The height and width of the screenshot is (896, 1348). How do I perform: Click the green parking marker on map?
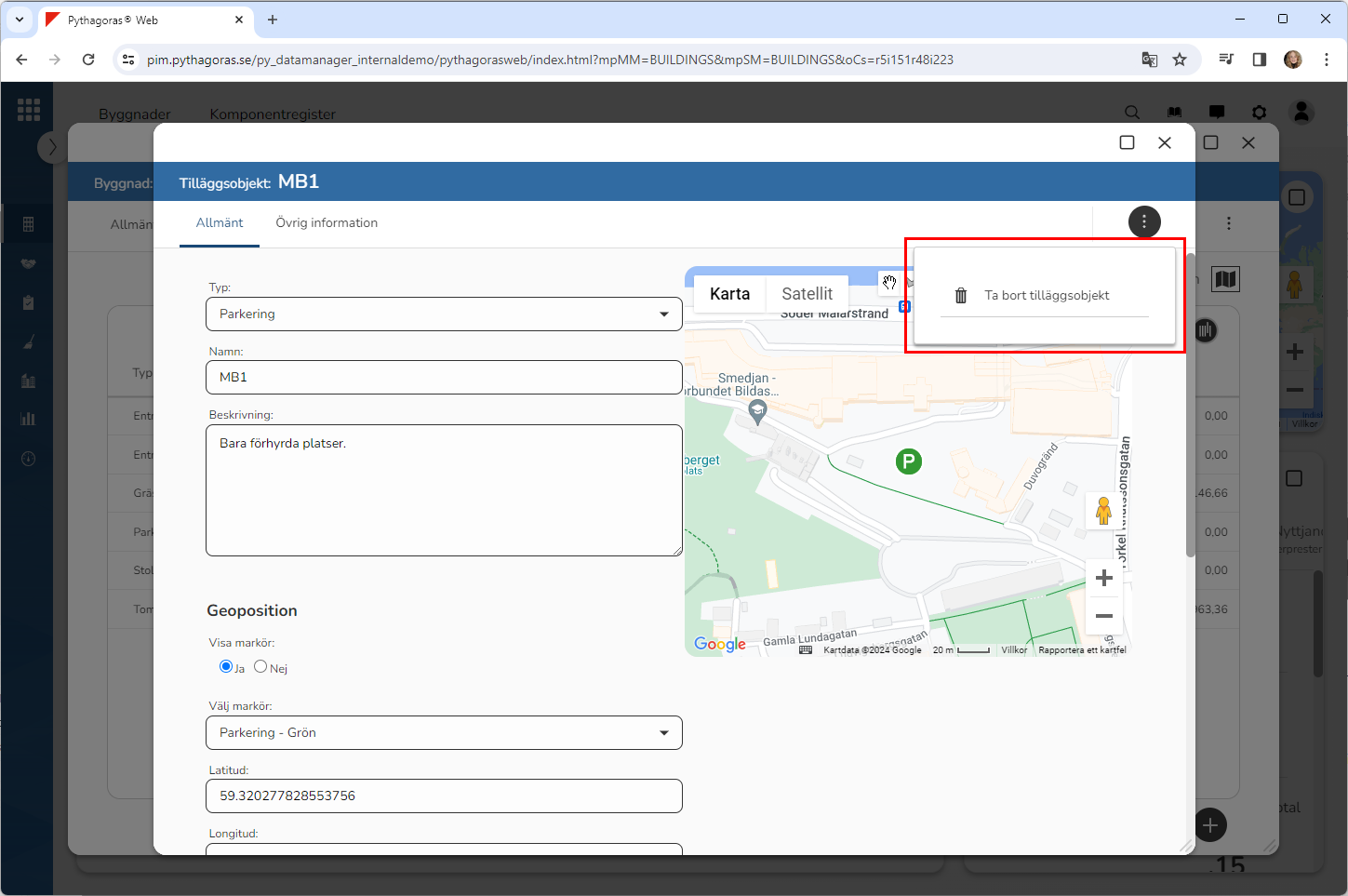coord(908,461)
